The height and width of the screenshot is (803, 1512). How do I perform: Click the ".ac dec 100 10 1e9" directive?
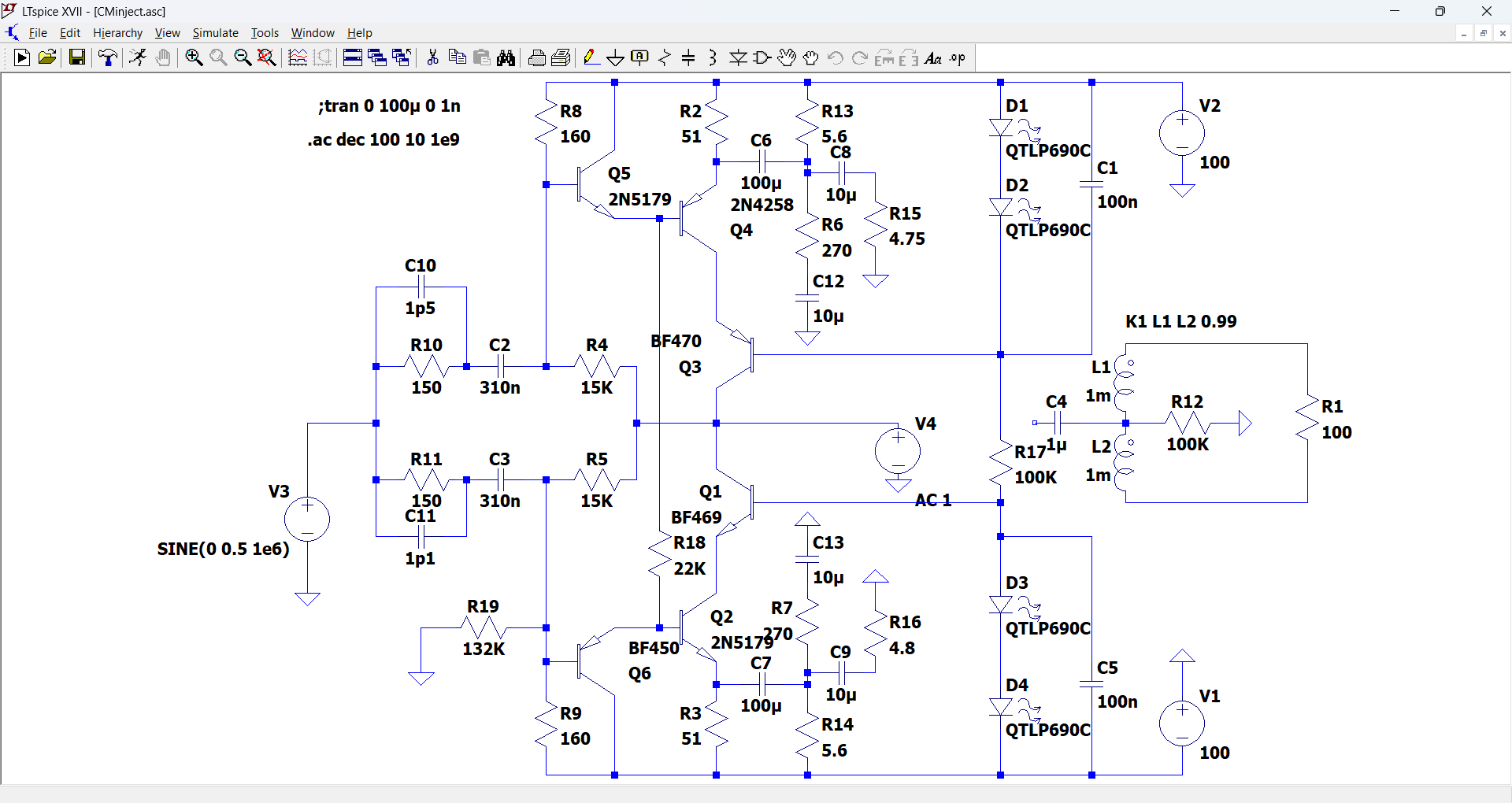point(384,139)
